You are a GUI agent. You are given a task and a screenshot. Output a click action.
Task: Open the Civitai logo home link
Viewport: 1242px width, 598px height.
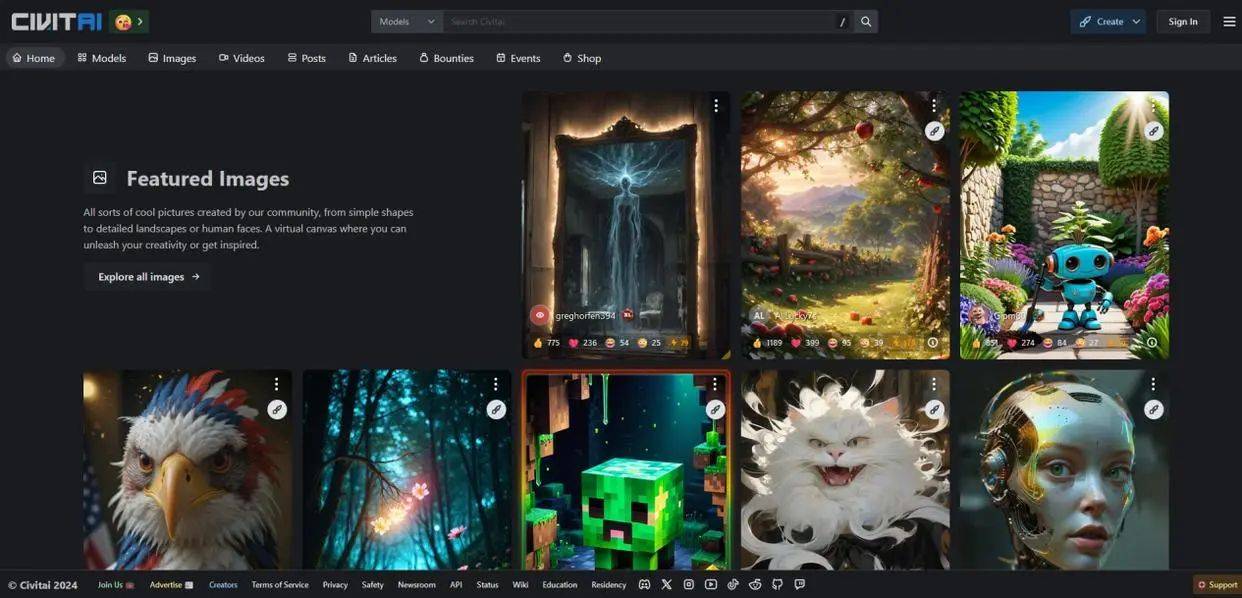pos(56,21)
